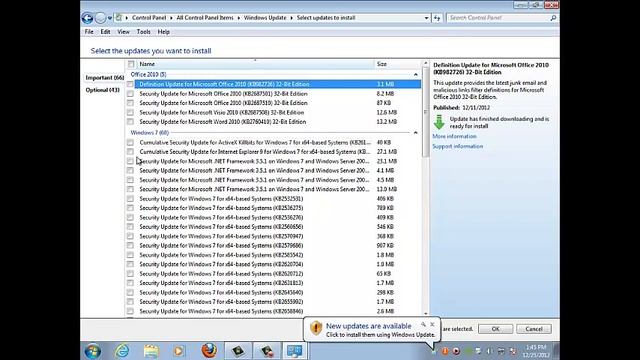Click the Forward navigation arrow button
This screenshot has width=640, height=360.
tap(100, 18)
